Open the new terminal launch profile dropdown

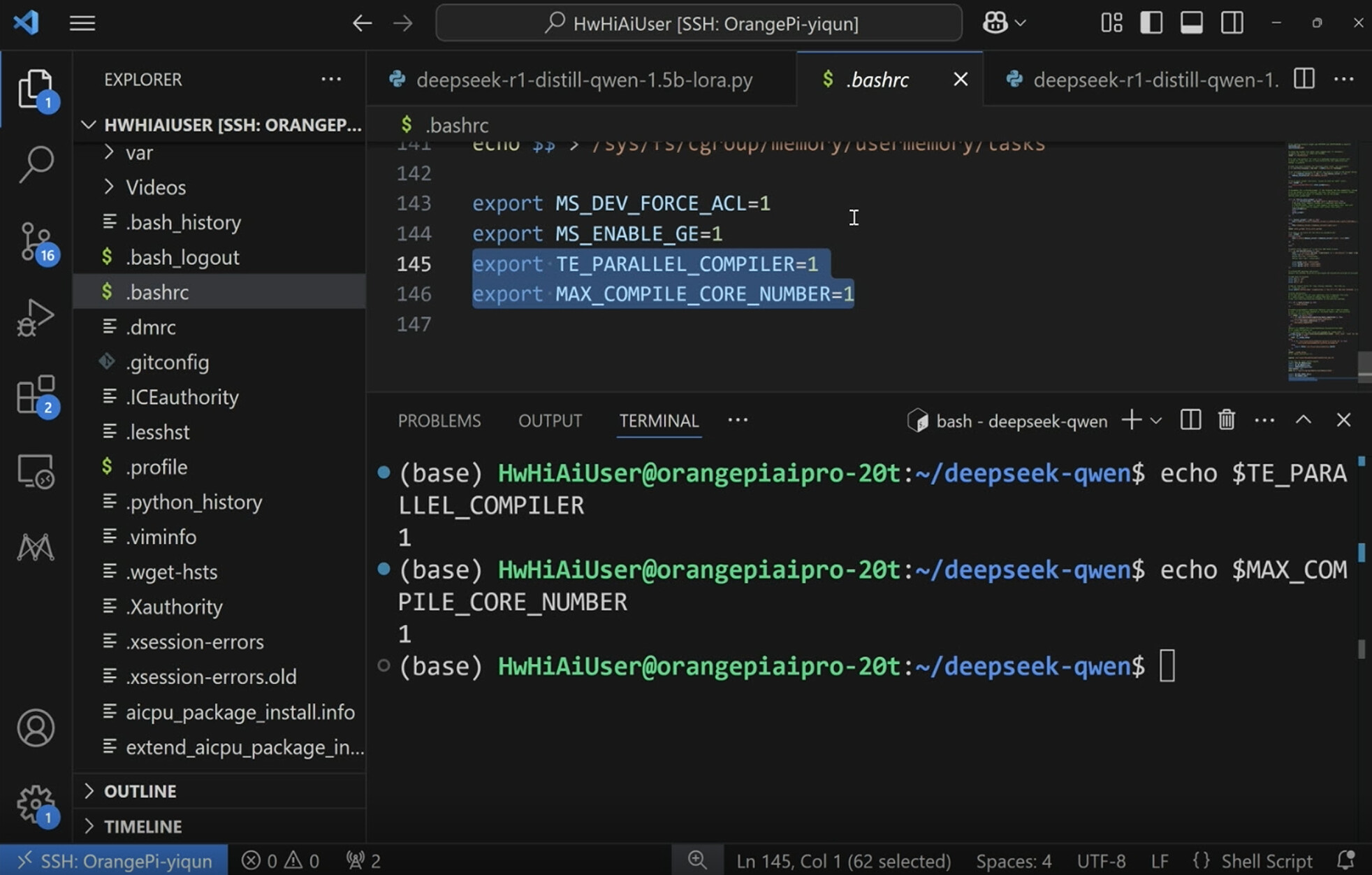(x=1156, y=421)
